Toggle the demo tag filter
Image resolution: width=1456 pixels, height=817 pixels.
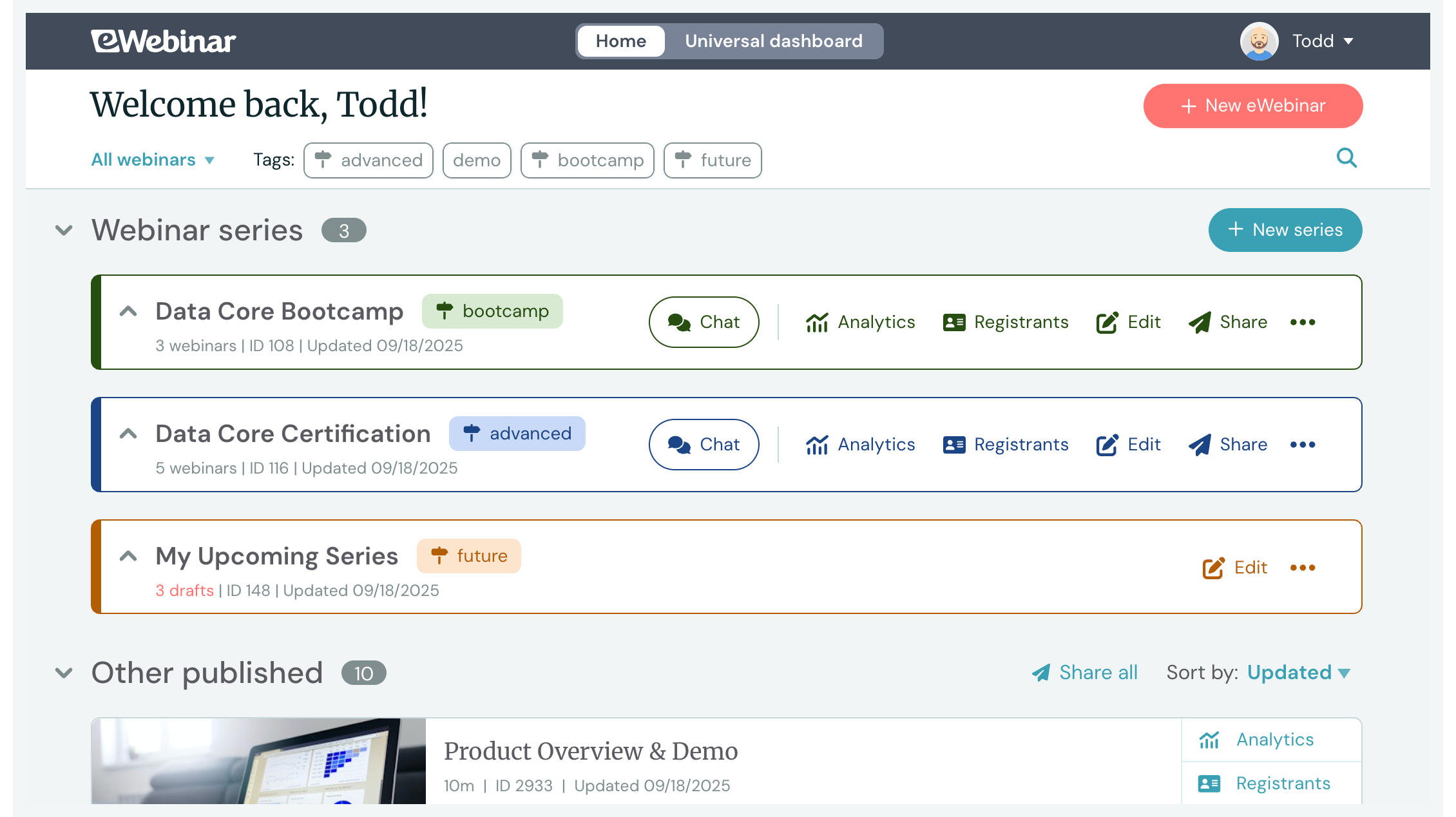pos(477,160)
